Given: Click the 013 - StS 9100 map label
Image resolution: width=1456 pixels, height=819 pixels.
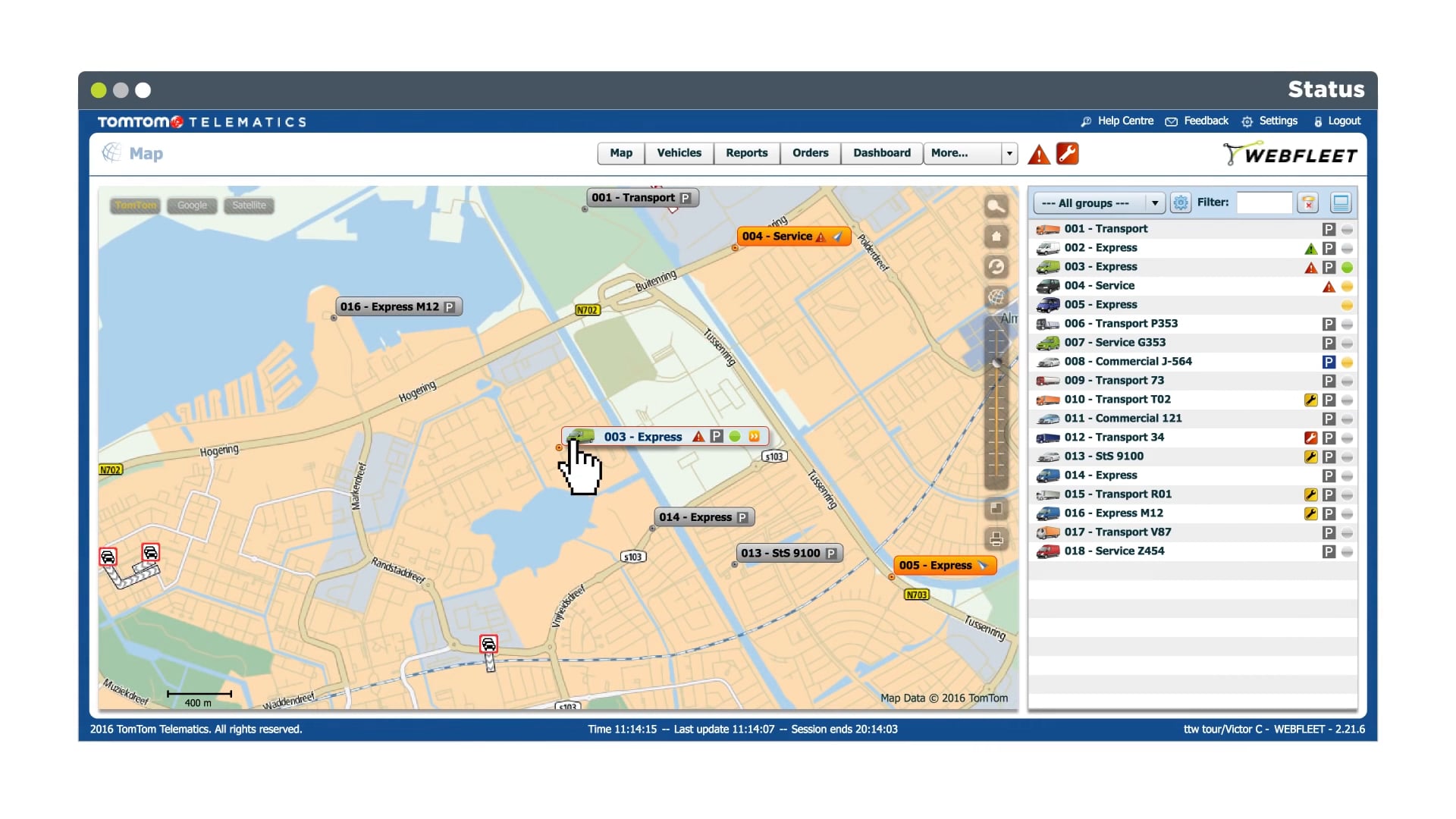Looking at the screenshot, I should 789,554.
